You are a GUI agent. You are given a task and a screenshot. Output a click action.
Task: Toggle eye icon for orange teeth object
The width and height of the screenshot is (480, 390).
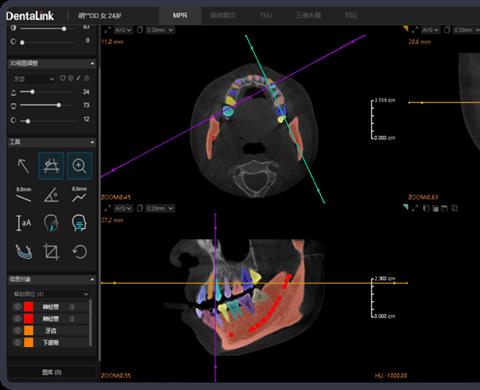pos(17,330)
